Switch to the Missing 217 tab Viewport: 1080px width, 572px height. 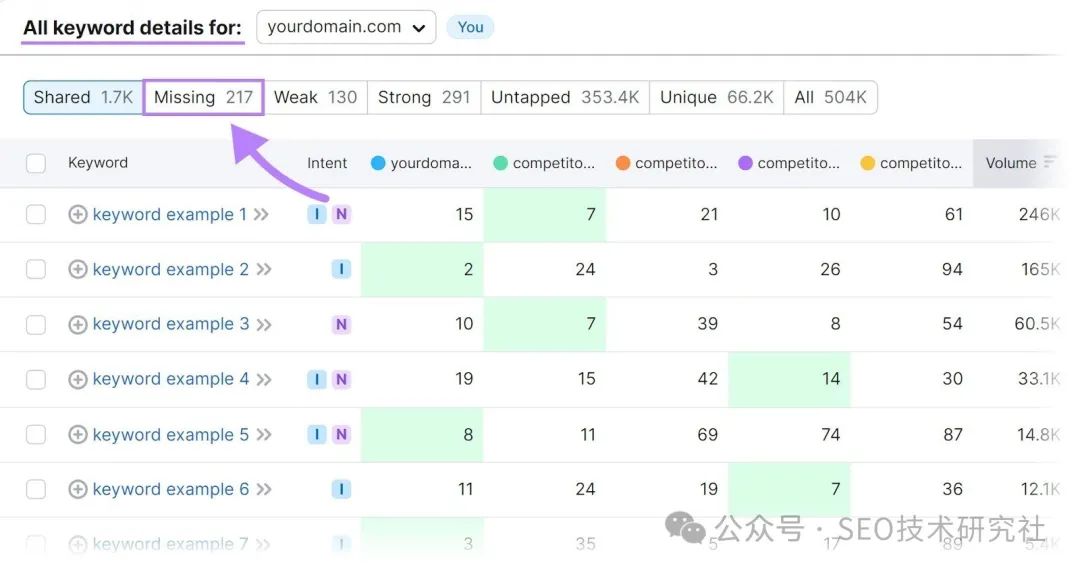(203, 97)
